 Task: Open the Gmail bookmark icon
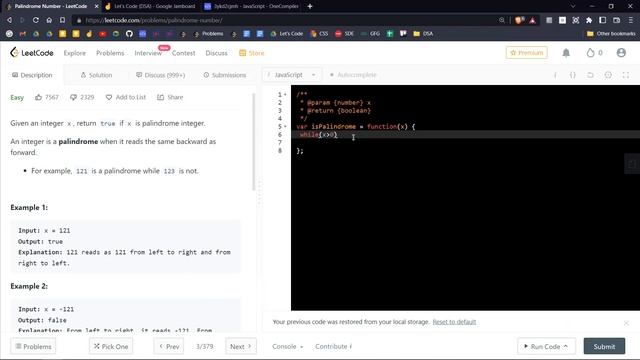22,34
